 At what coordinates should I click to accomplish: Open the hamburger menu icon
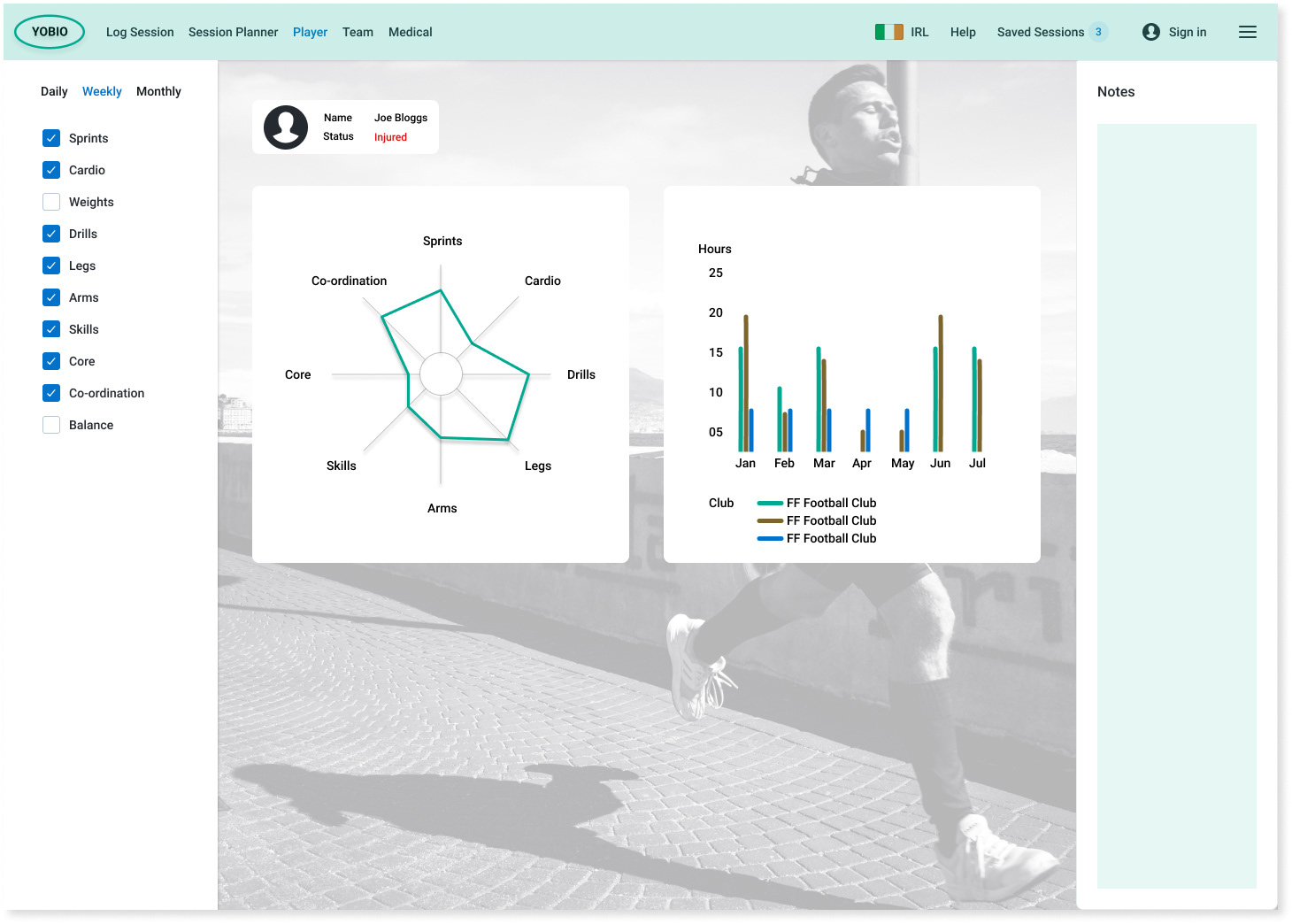pos(1248,32)
